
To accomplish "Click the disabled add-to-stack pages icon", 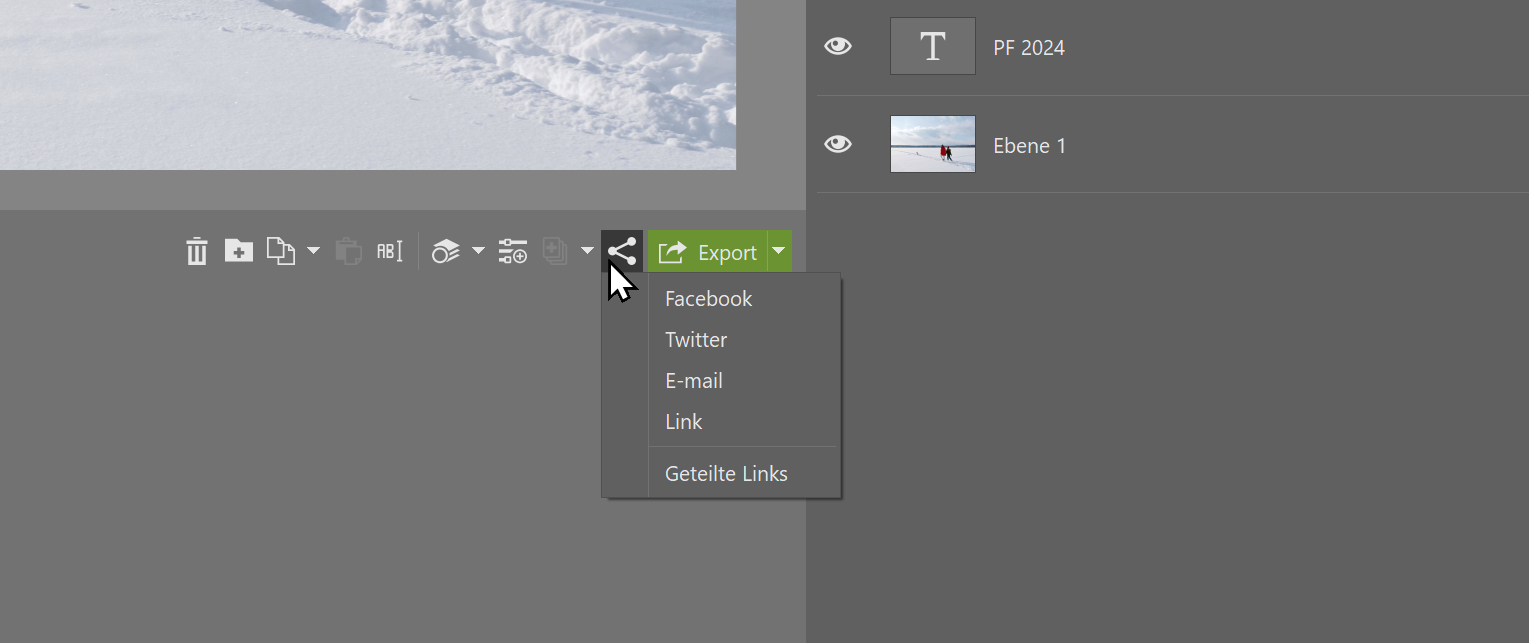I will [555, 252].
